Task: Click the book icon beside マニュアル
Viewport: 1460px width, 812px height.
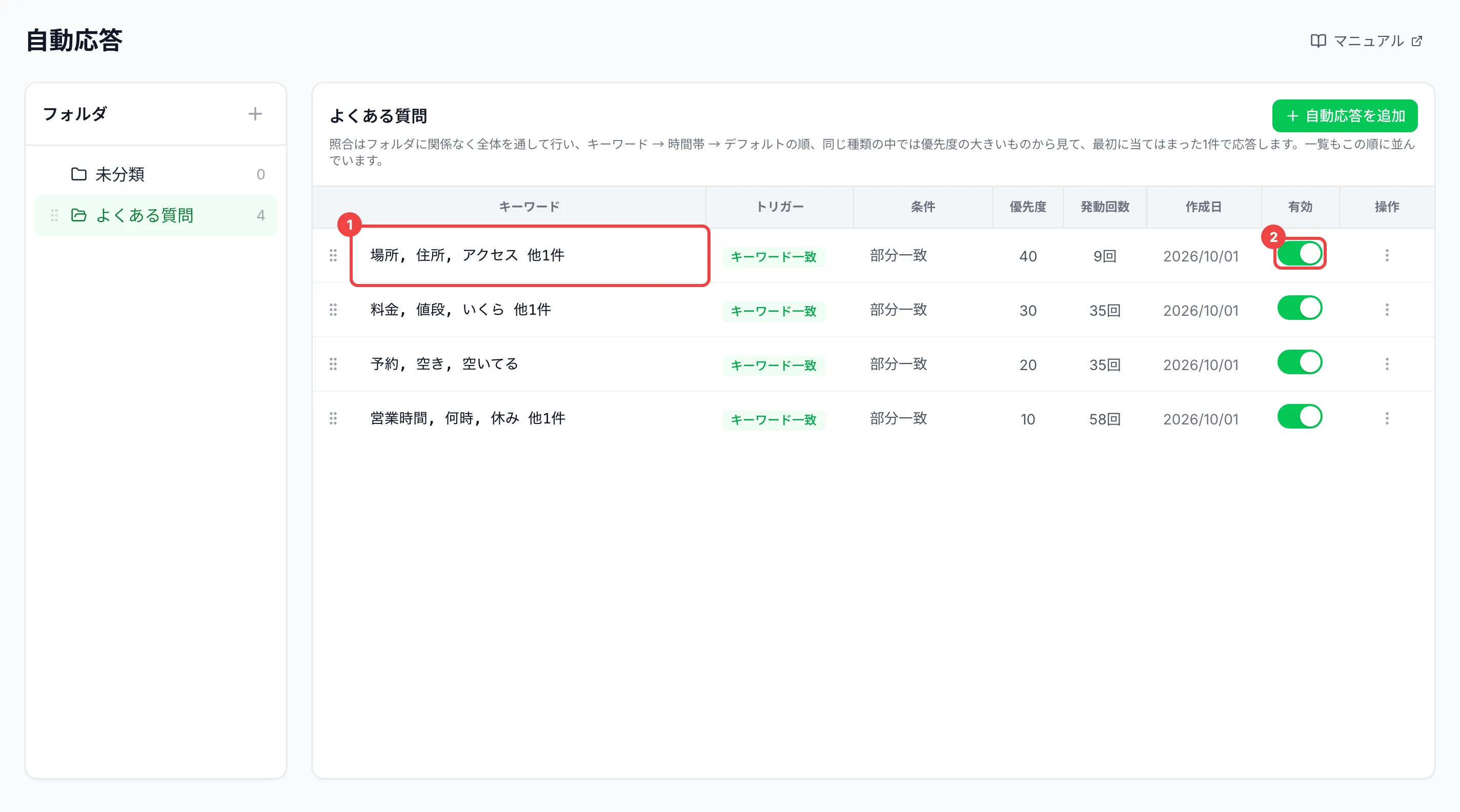Action: (x=1317, y=41)
